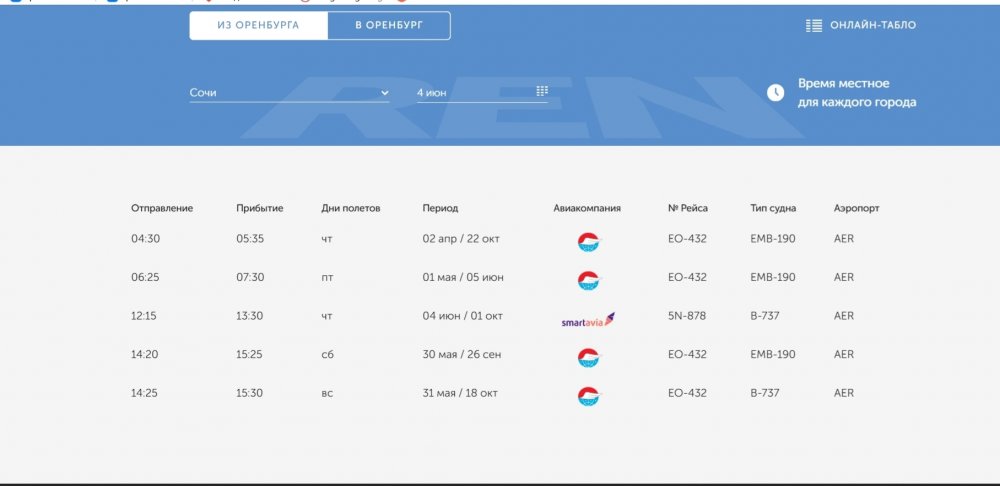Switch to the «В Оренбург» tab
This screenshot has width=1000, height=486.
(x=389, y=26)
